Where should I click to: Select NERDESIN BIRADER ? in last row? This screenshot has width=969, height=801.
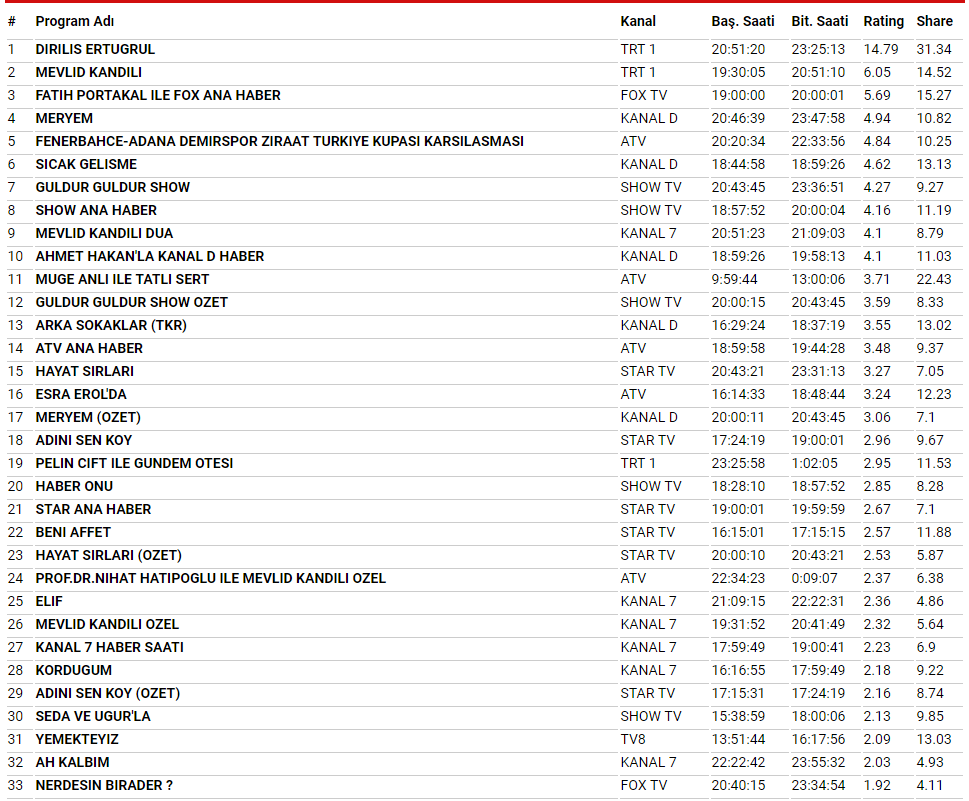tap(104, 785)
